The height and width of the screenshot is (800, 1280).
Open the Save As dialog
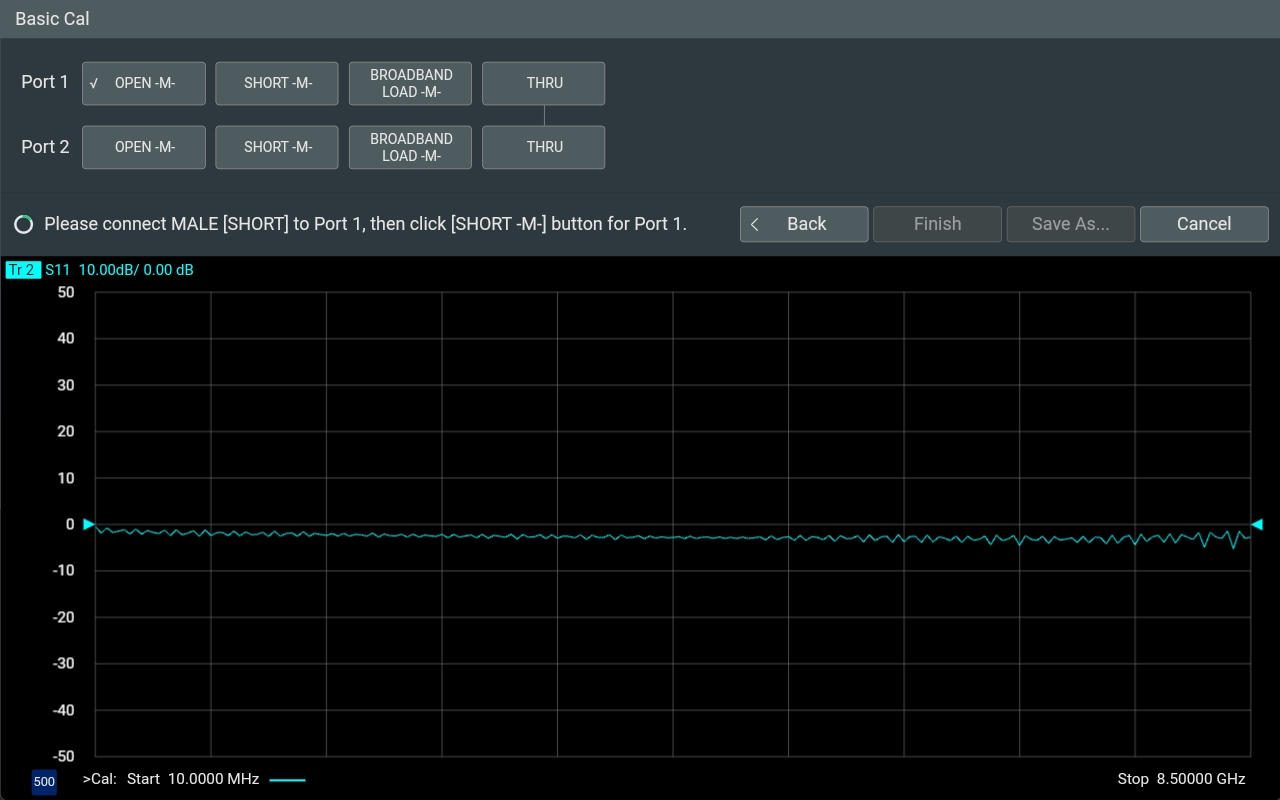[x=1070, y=224]
